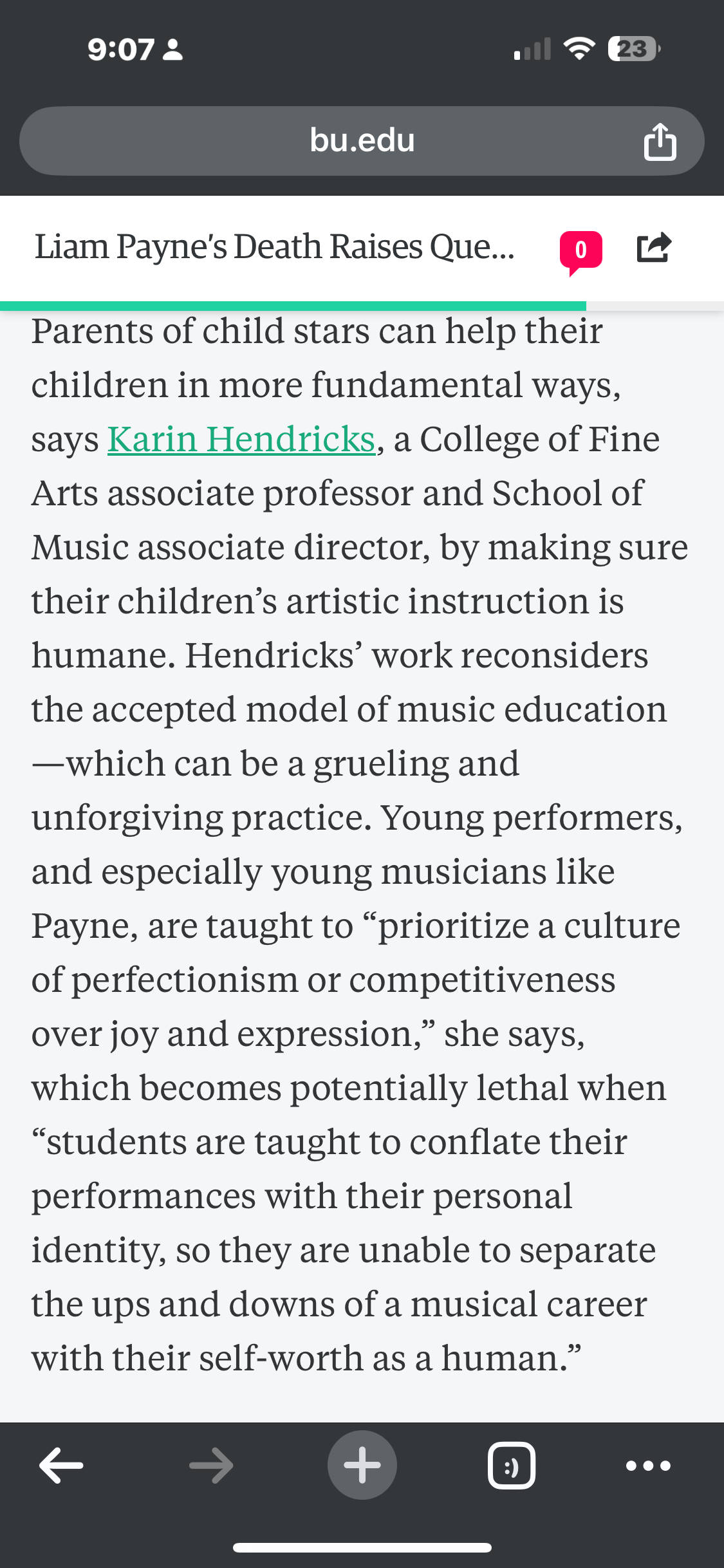Image resolution: width=724 pixels, height=1568 pixels.
Task: Go back with the left arrow button
Action: click(x=61, y=1466)
